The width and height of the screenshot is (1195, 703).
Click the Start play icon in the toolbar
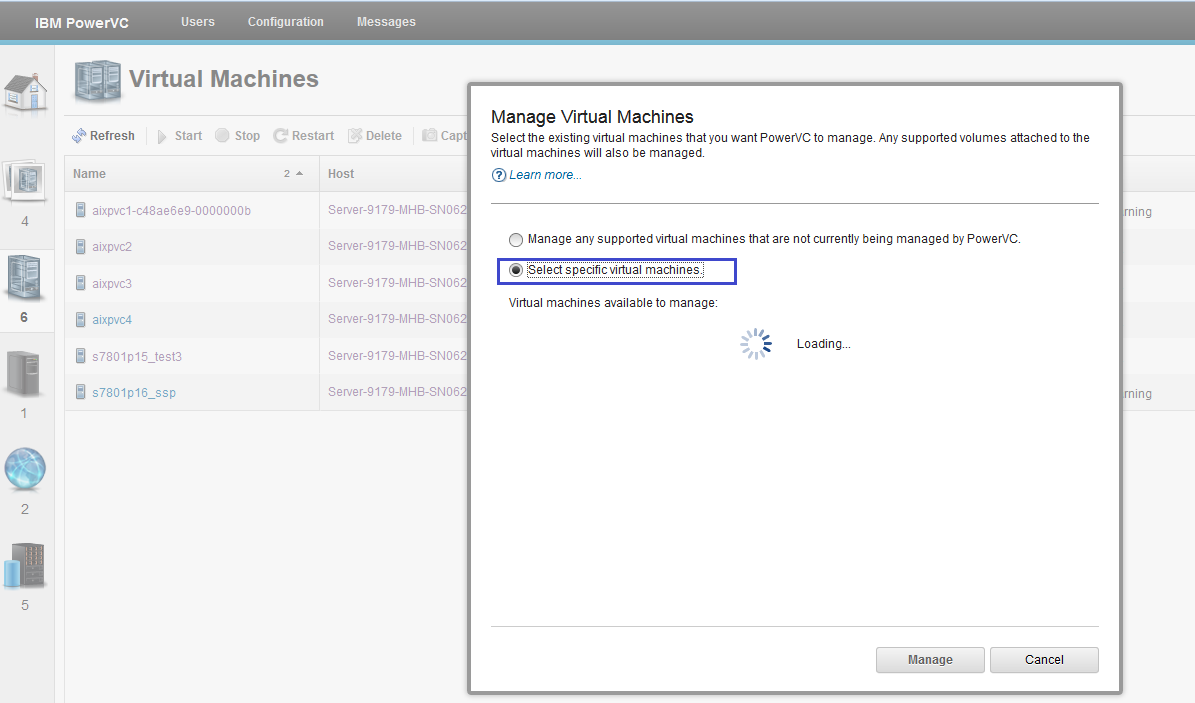tap(162, 136)
